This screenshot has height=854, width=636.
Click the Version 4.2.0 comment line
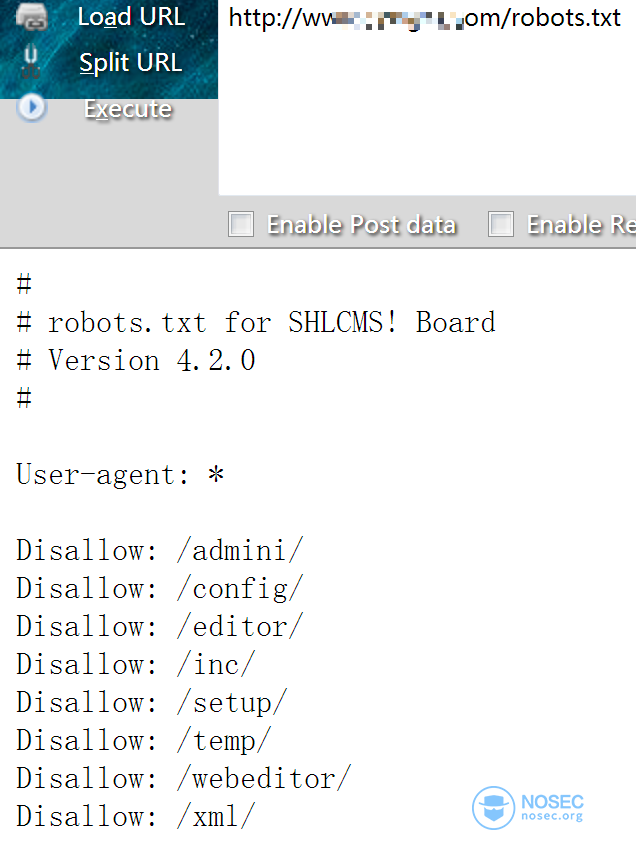point(136,361)
